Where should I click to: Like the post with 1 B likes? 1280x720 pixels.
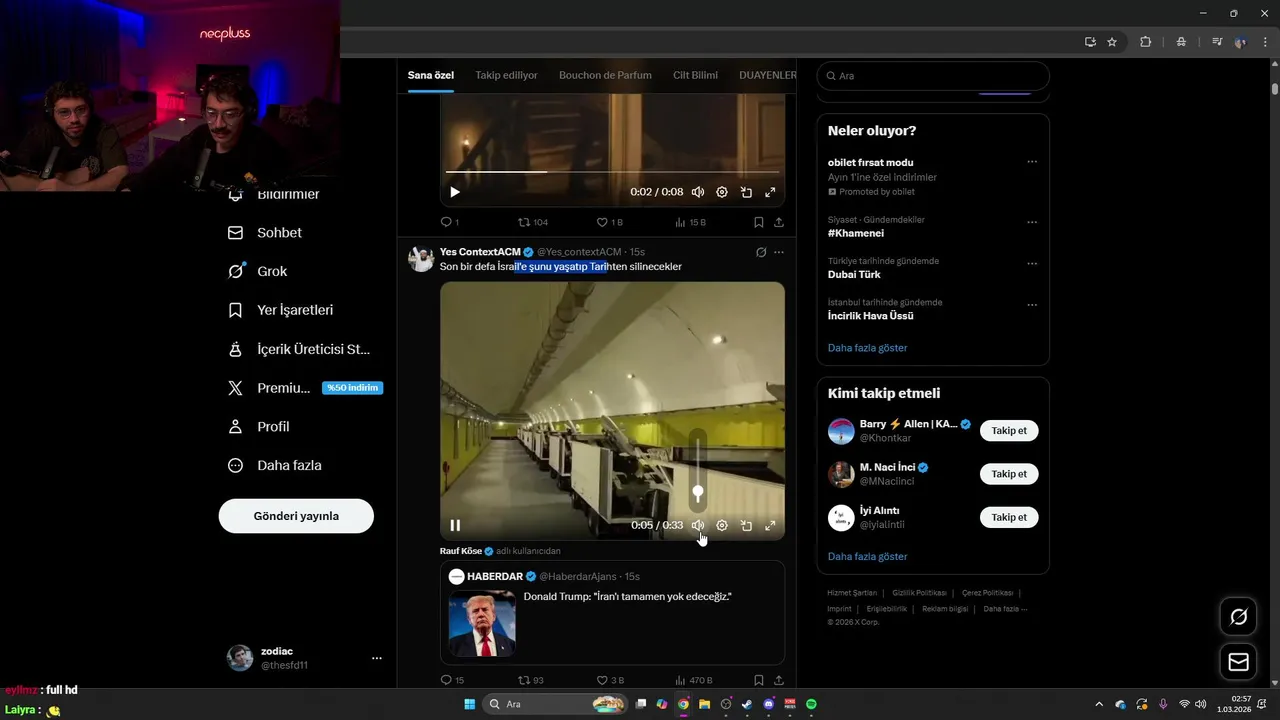609,222
